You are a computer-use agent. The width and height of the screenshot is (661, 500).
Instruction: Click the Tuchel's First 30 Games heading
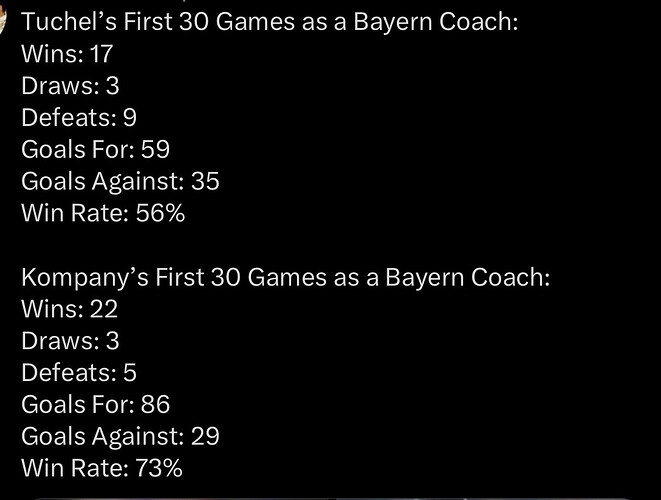click(269, 22)
